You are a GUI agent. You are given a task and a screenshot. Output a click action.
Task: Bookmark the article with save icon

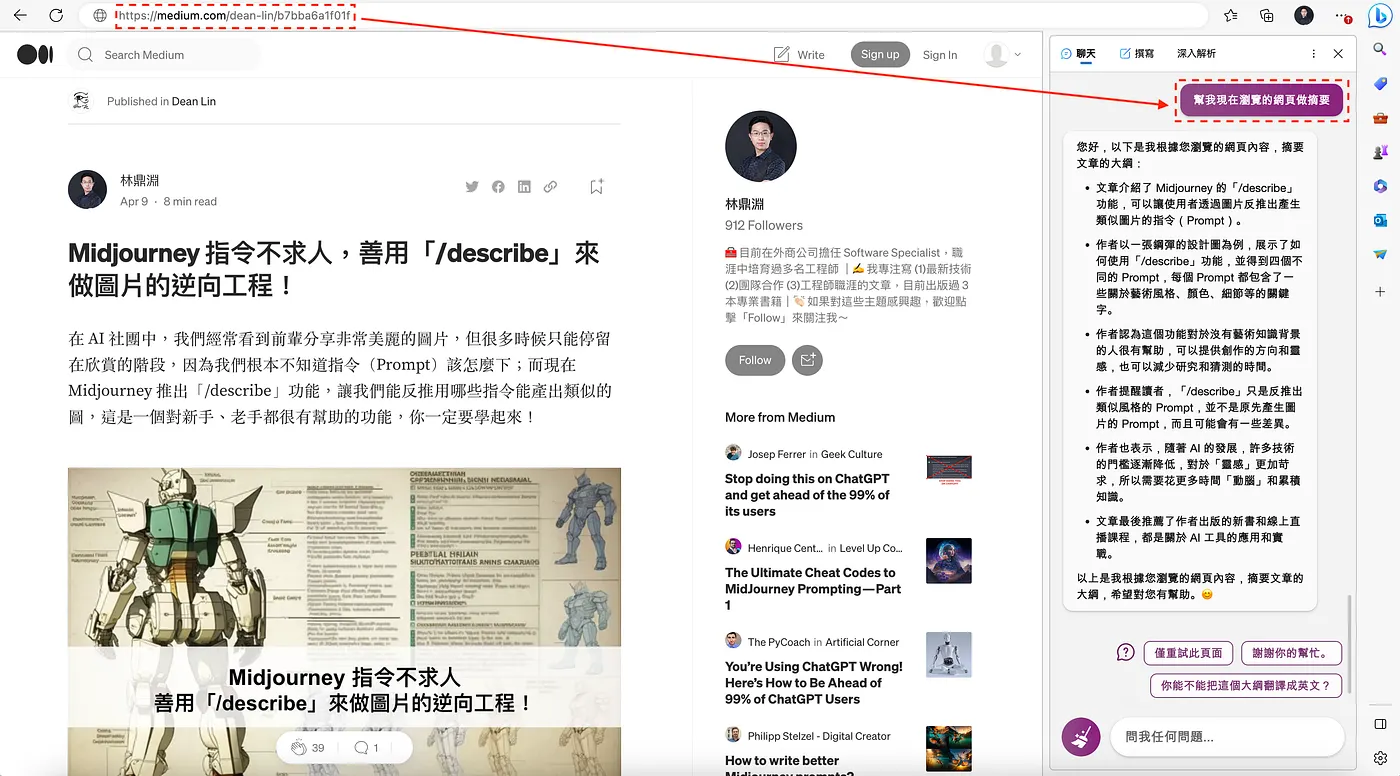tap(596, 187)
